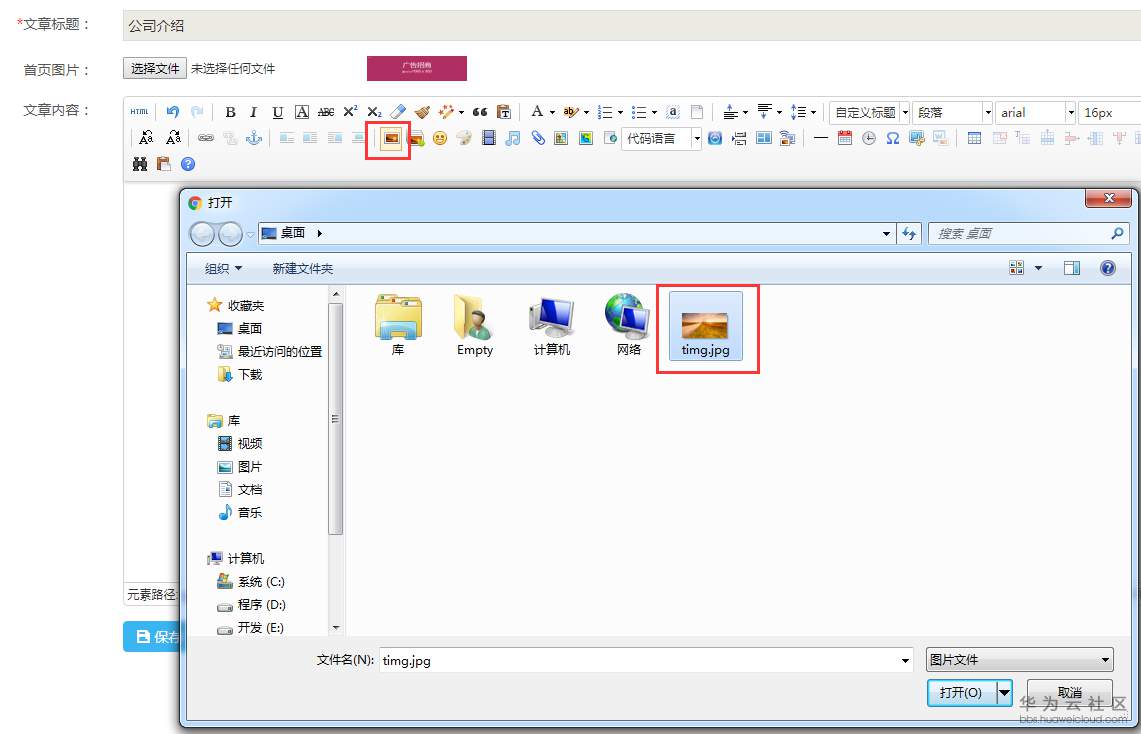
Task: Open the arial font family dropdown
Action: pyautogui.click(x=1035, y=113)
